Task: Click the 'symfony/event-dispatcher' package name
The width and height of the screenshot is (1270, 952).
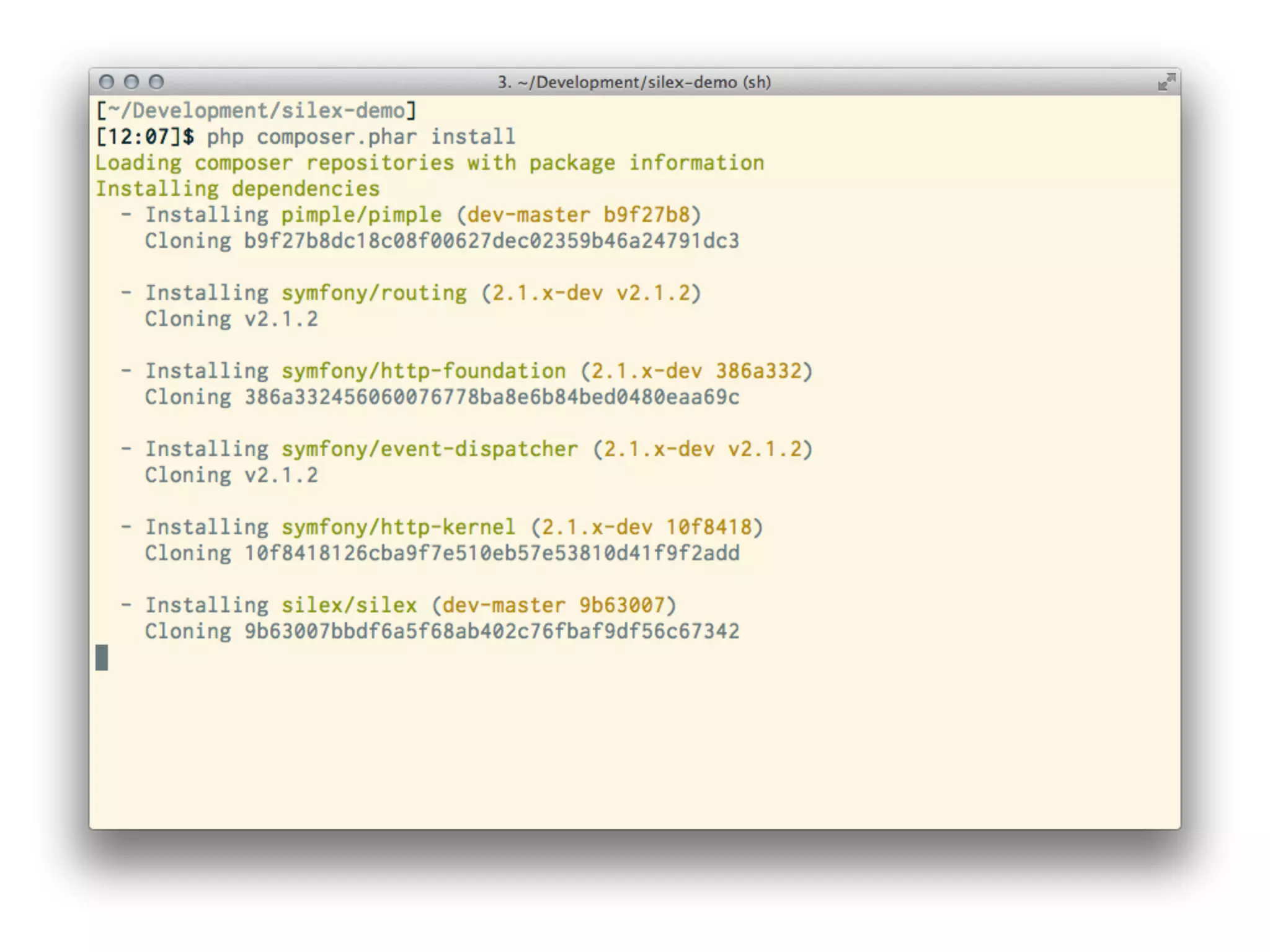Action: point(429,449)
